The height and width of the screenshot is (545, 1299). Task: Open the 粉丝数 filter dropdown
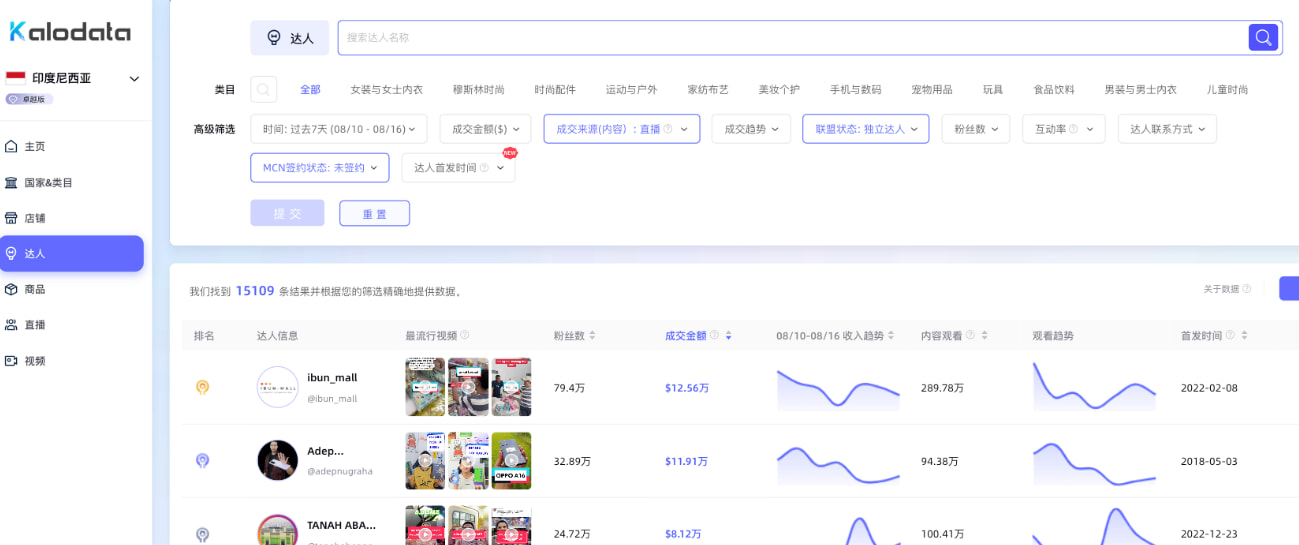976,129
